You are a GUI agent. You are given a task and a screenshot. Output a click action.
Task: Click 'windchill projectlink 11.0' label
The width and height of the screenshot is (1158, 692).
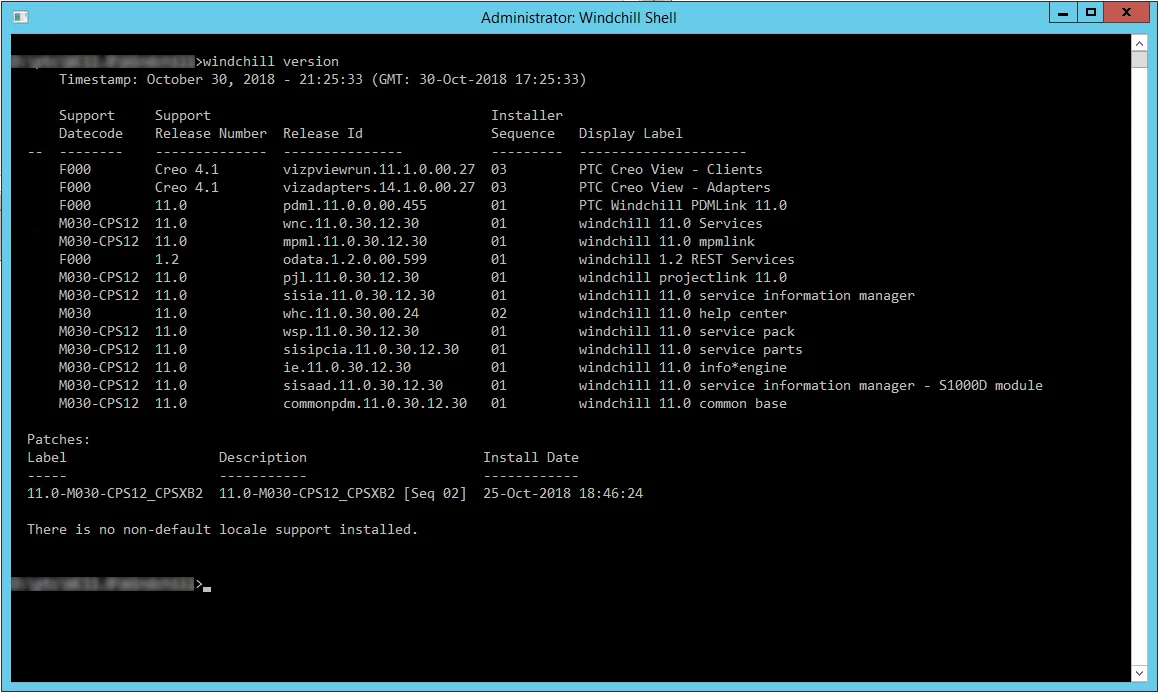click(682, 278)
